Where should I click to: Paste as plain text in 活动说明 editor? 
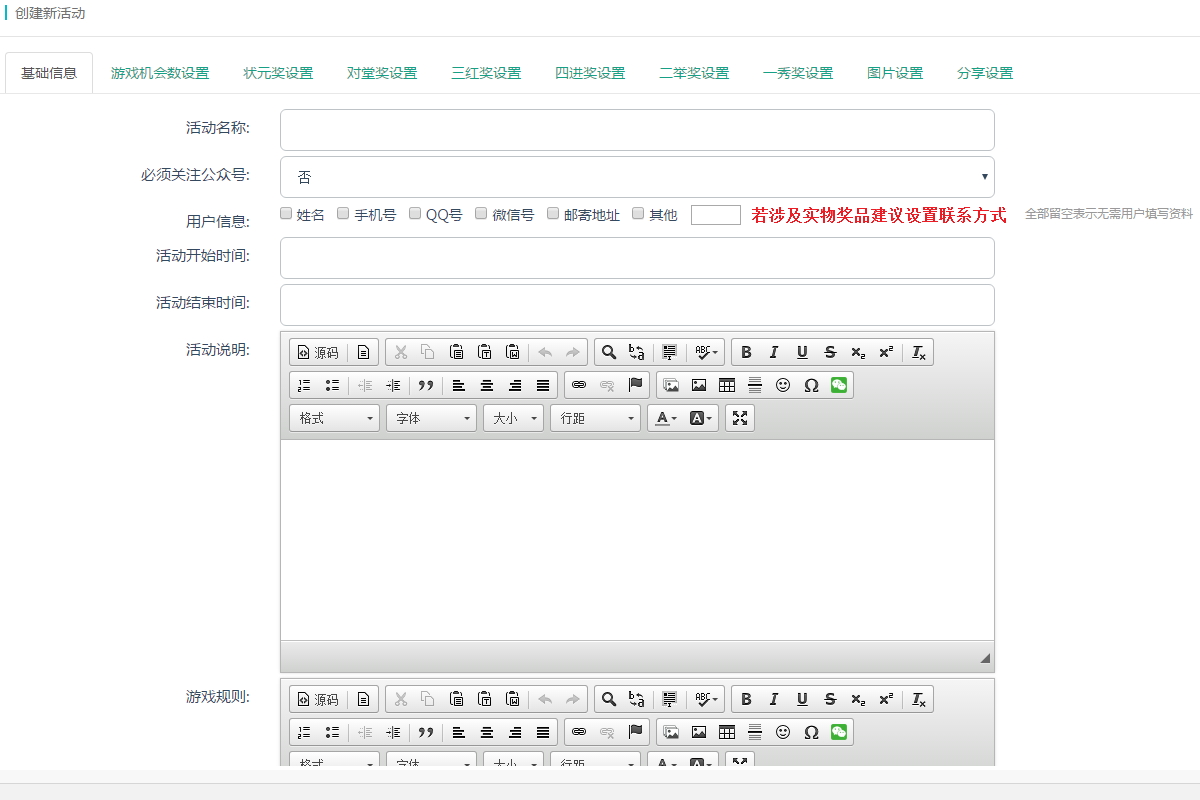[x=484, y=352]
